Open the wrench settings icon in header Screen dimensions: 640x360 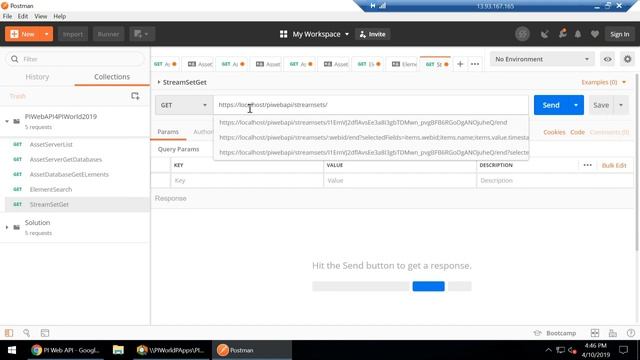coord(562,33)
